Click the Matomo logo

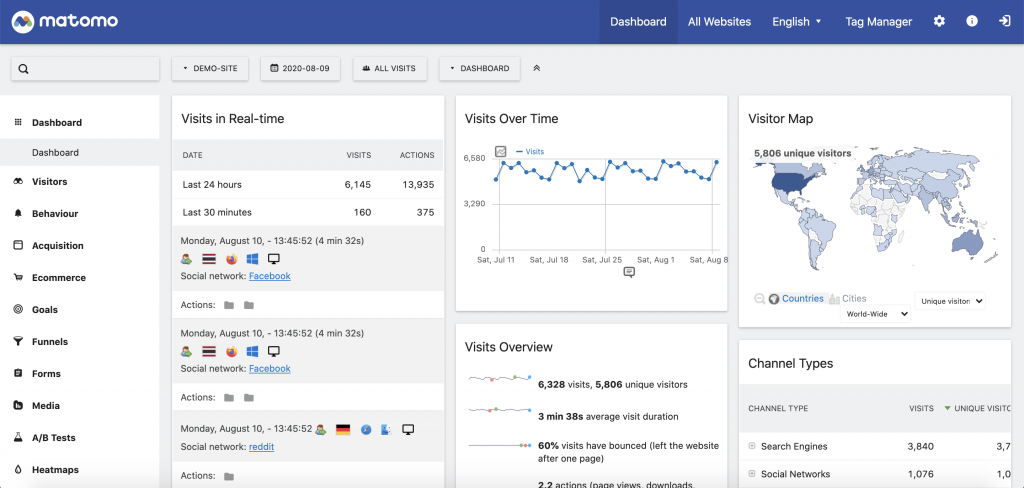[65, 21]
